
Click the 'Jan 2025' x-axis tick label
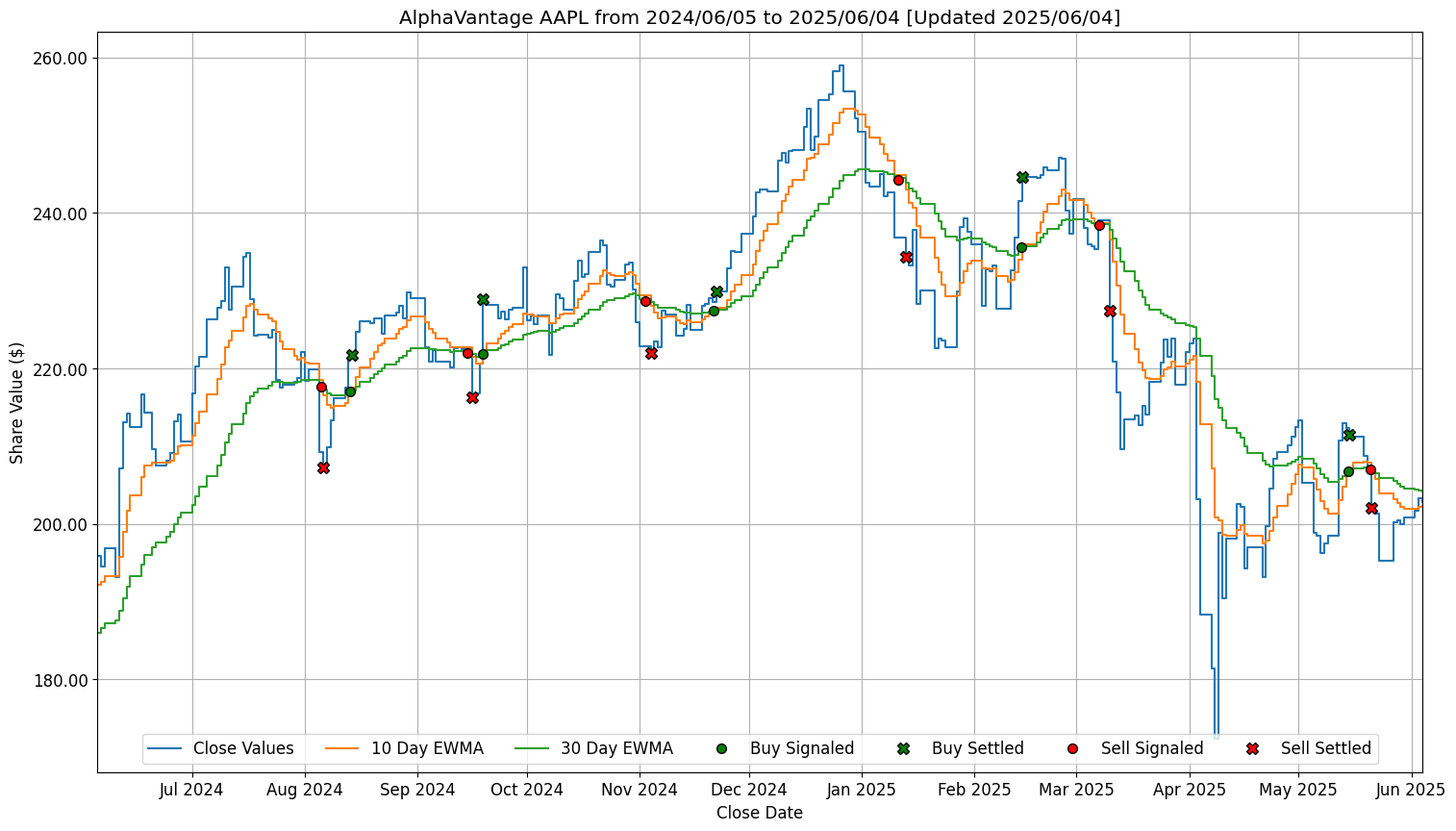click(862, 790)
